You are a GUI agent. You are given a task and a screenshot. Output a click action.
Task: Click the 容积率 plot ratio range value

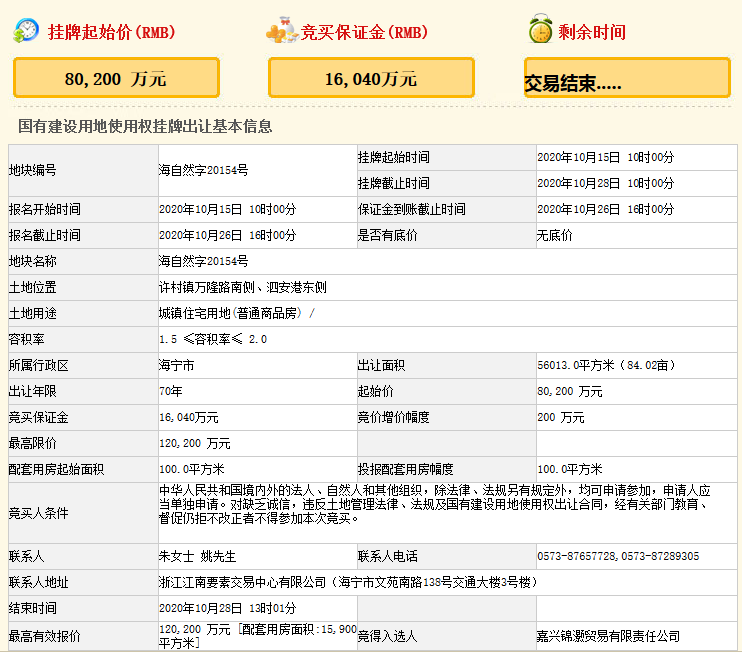pos(213,339)
